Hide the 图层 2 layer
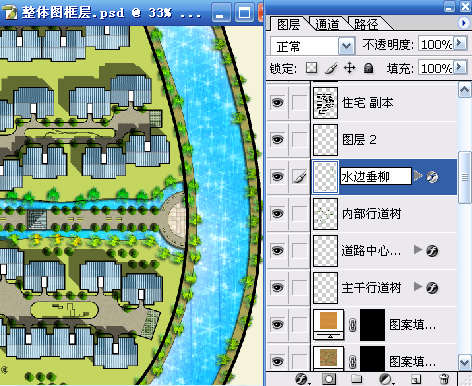472x386 pixels. coord(277,139)
